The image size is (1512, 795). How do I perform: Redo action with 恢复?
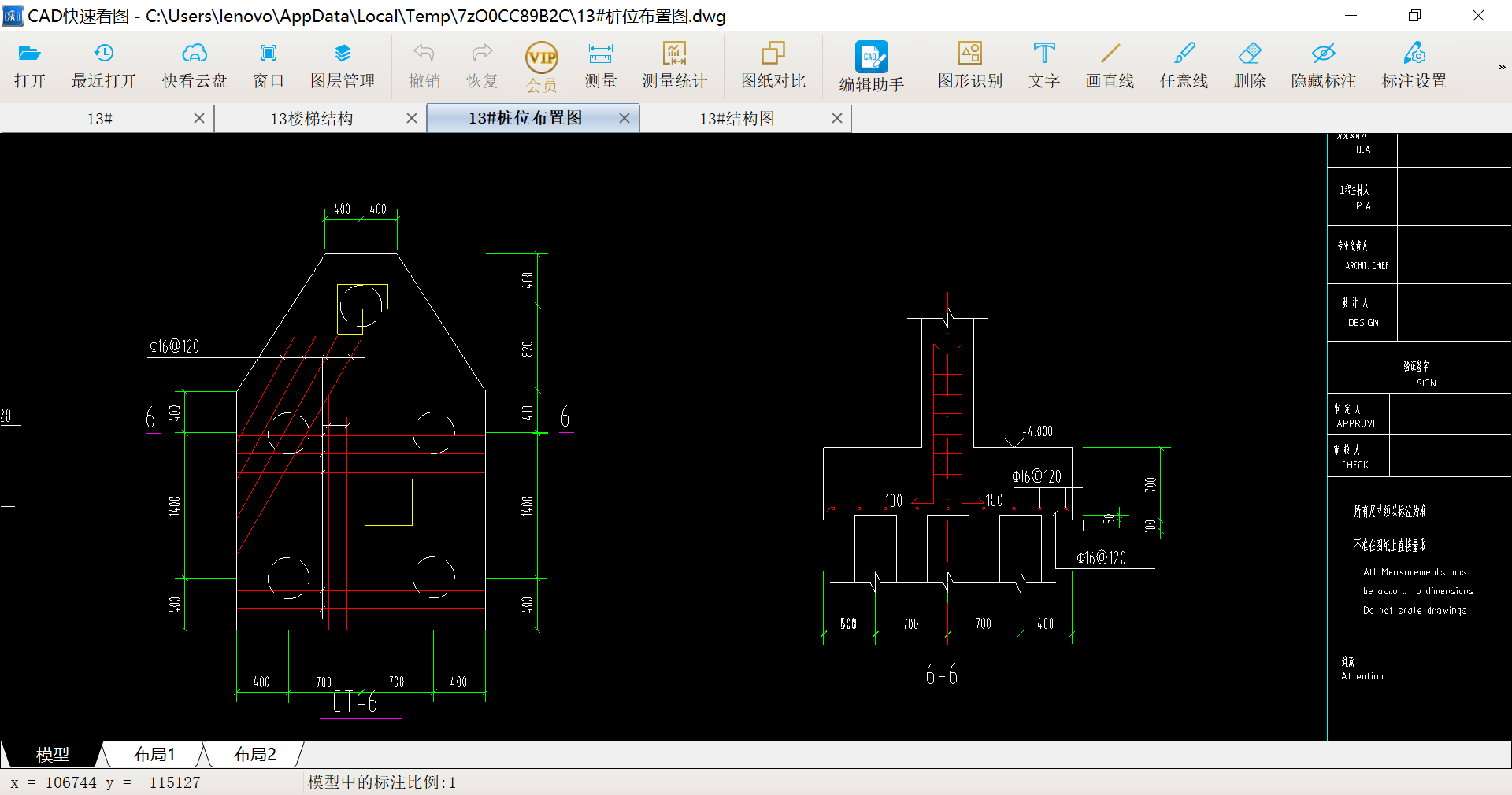(482, 66)
